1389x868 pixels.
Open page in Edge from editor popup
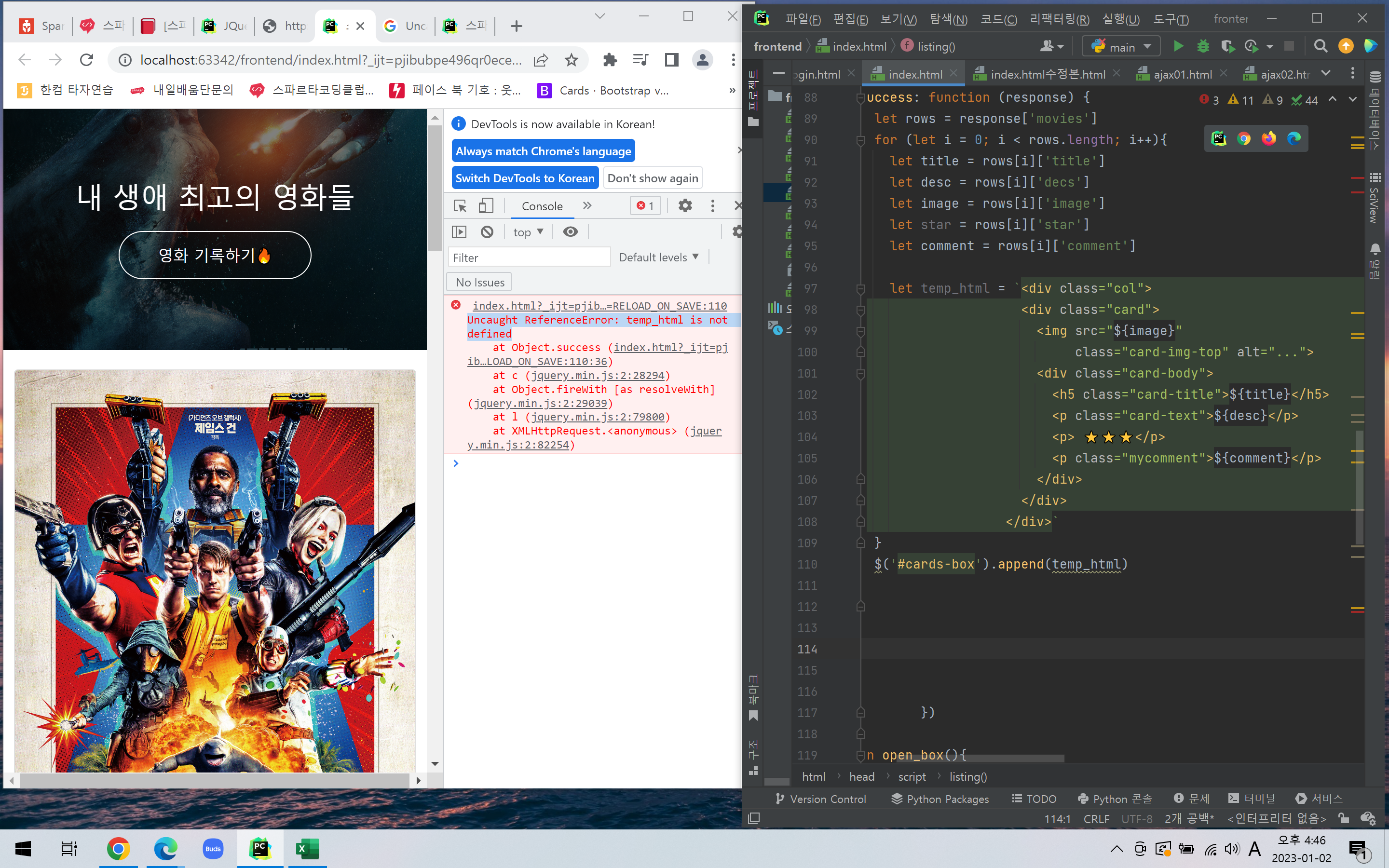click(1294, 138)
